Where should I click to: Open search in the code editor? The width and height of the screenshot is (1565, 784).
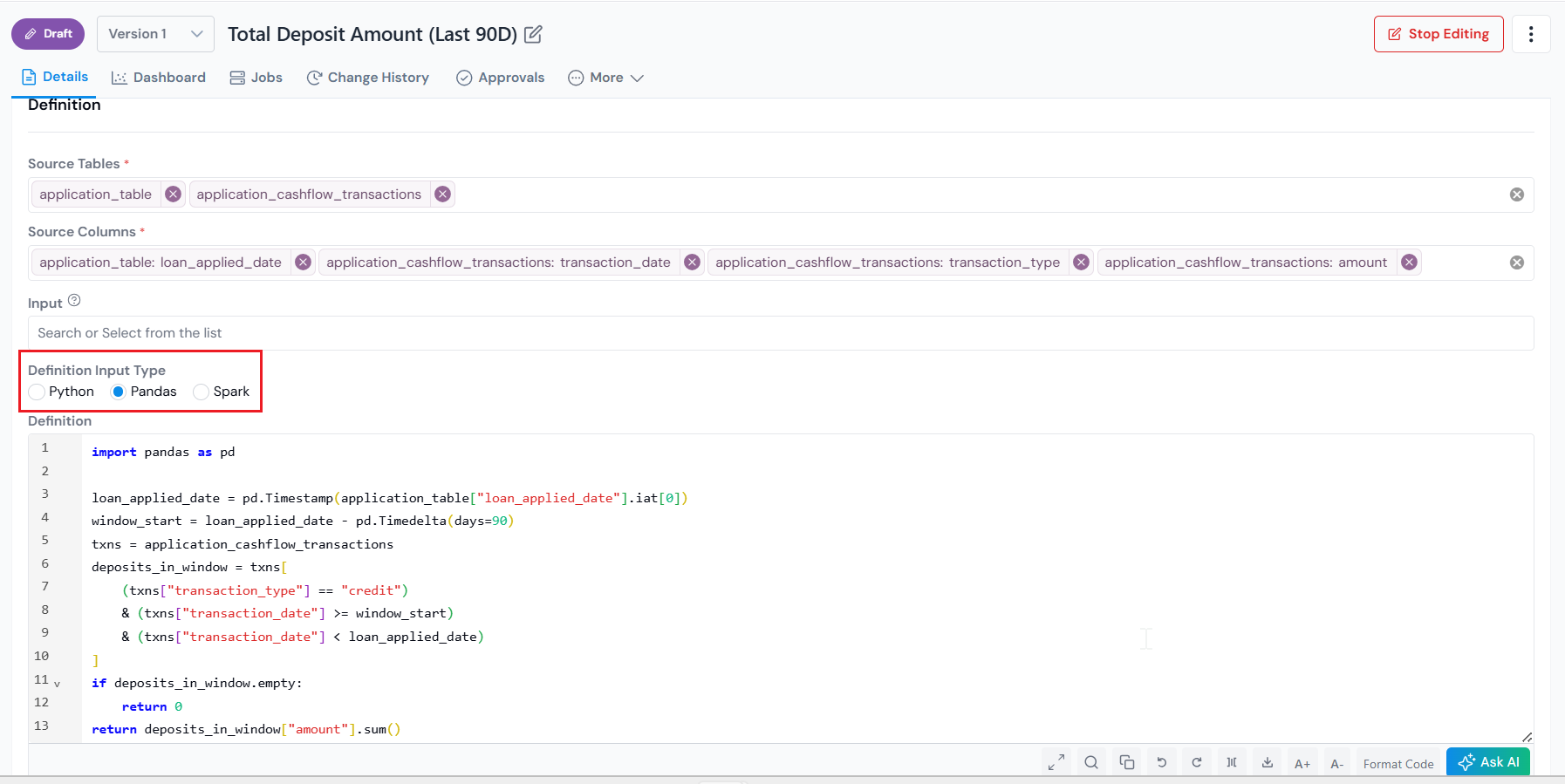[1091, 762]
